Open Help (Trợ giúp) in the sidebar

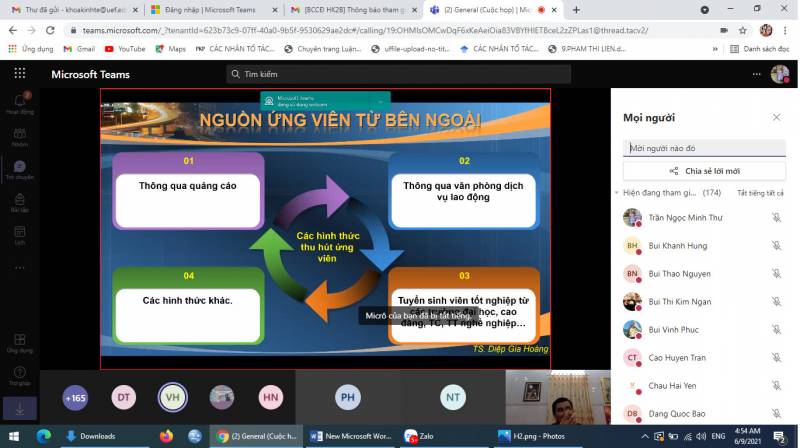(x=19, y=376)
